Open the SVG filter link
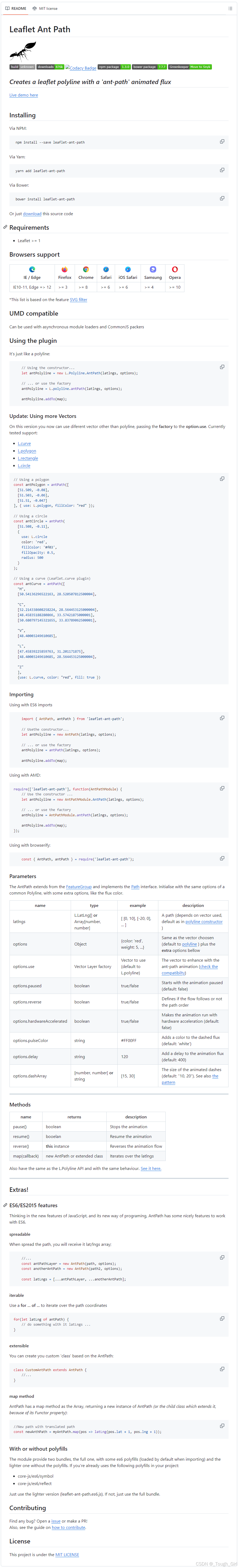 pyautogui.click(x=78, y=299)
